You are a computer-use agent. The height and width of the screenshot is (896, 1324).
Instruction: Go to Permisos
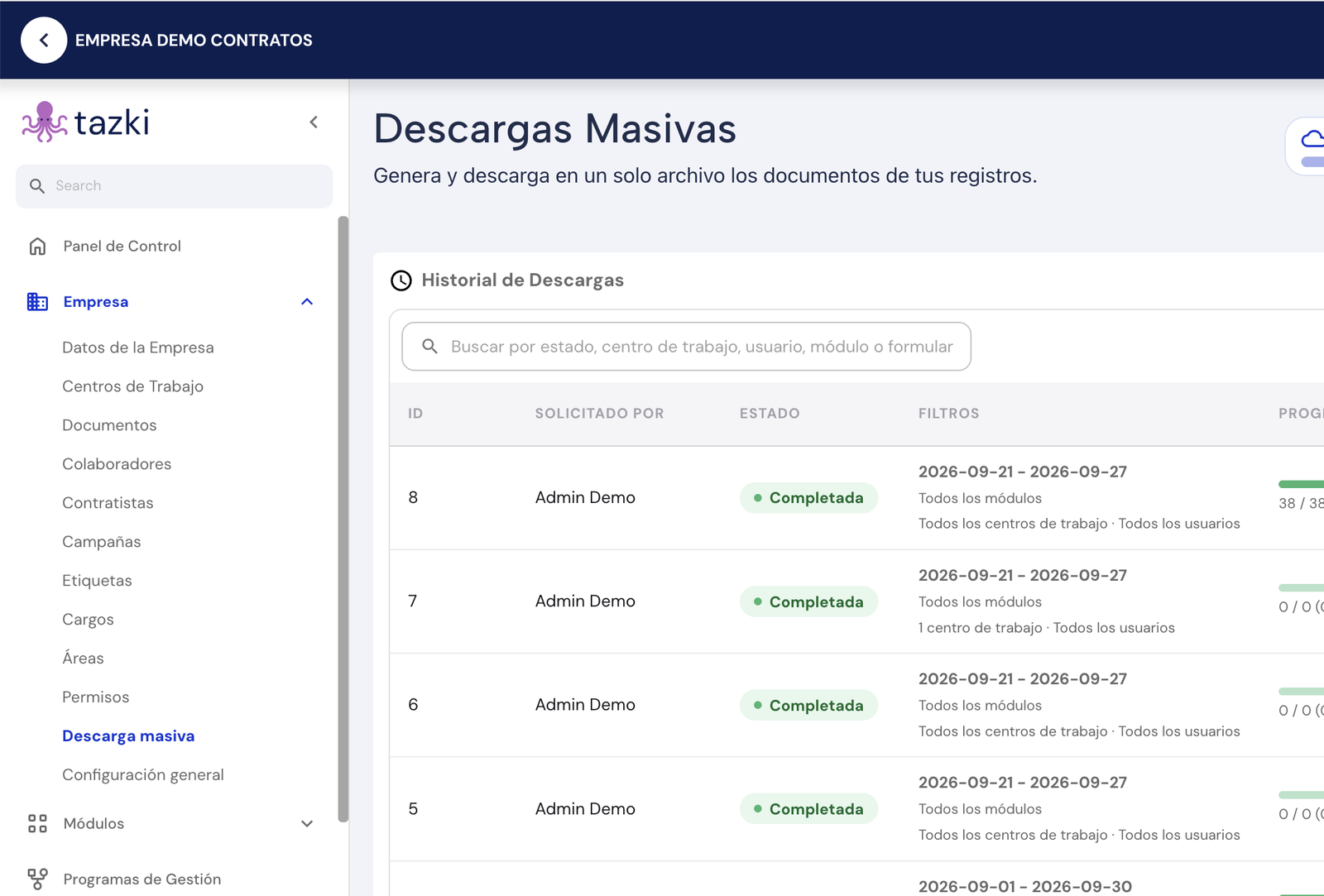pos(95,697)
